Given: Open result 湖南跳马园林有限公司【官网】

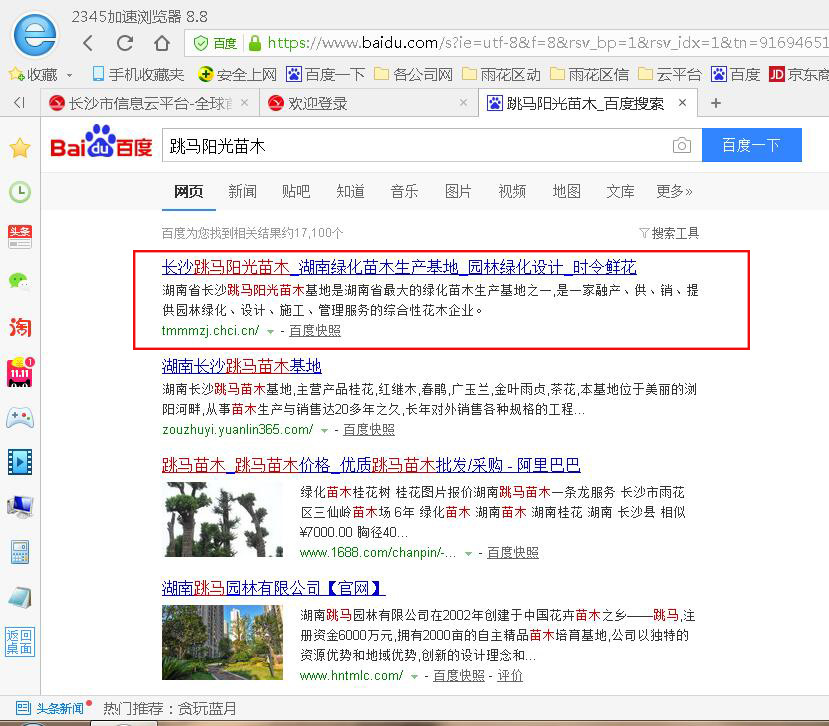Looking at the screenshot, I should pyautogui.click(x=273, y=588).
